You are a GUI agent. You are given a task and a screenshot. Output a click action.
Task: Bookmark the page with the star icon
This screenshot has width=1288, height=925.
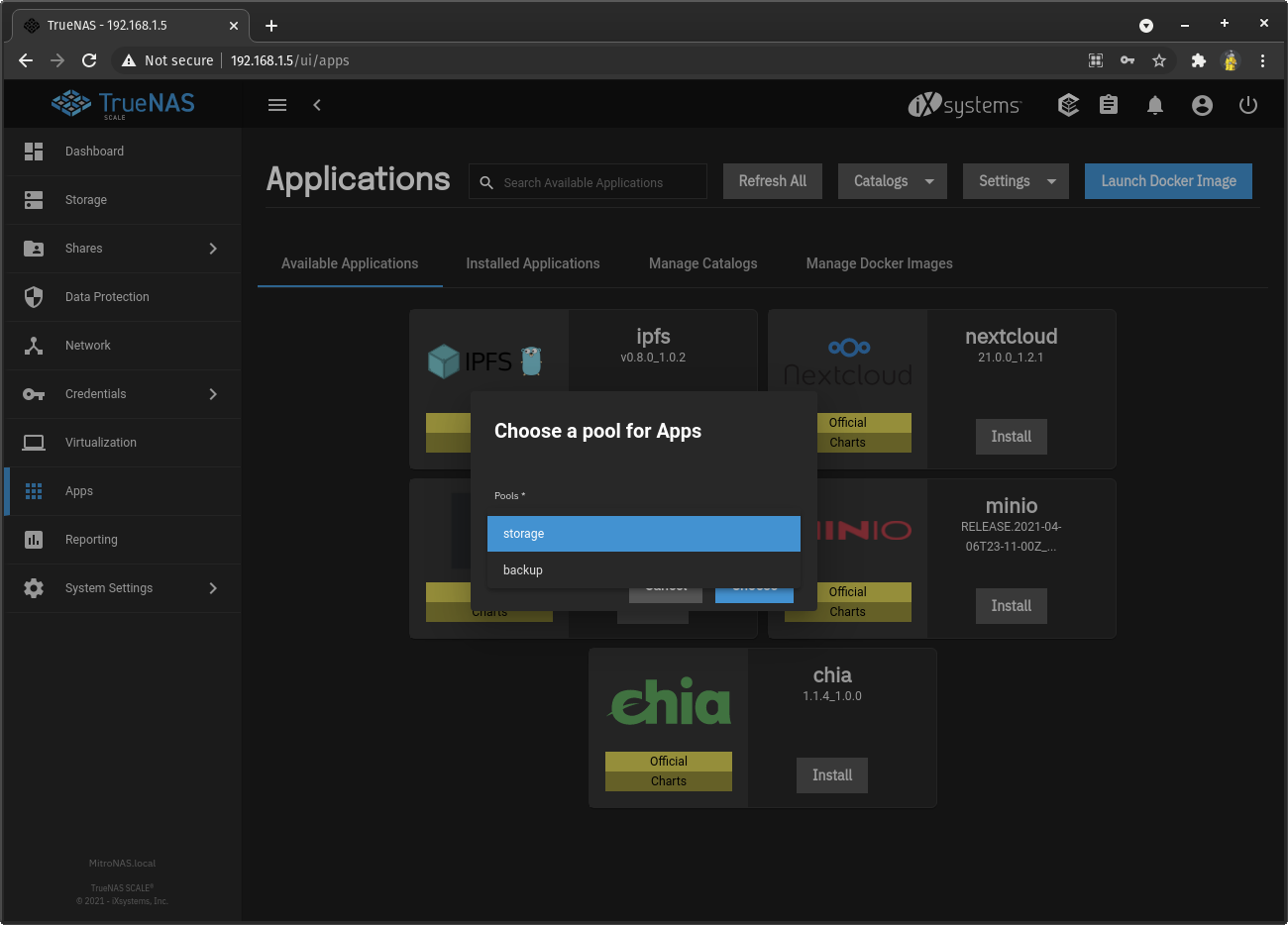(1159, 60)
